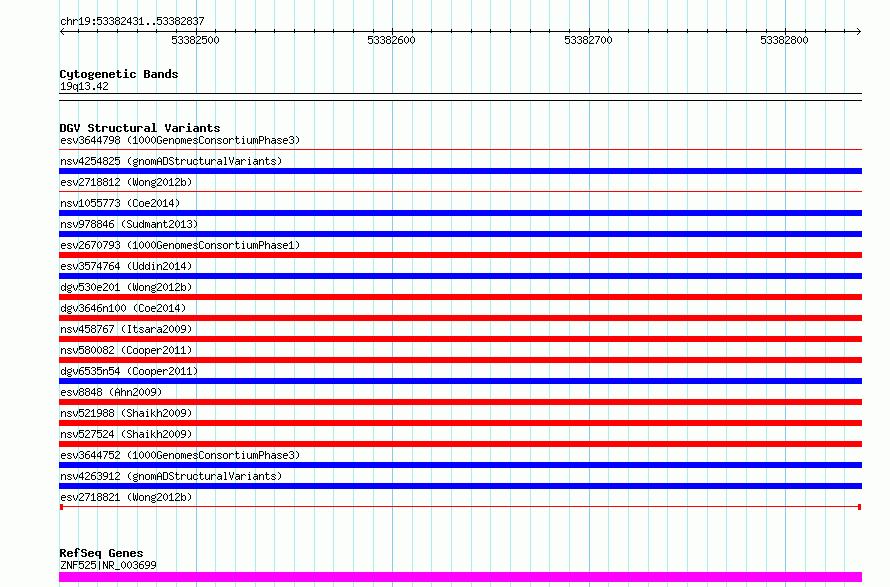Click the chr19:53382431..53382837 position label
Image resolution: width=890 pixels, height=587 pixels.
(132, 21)
